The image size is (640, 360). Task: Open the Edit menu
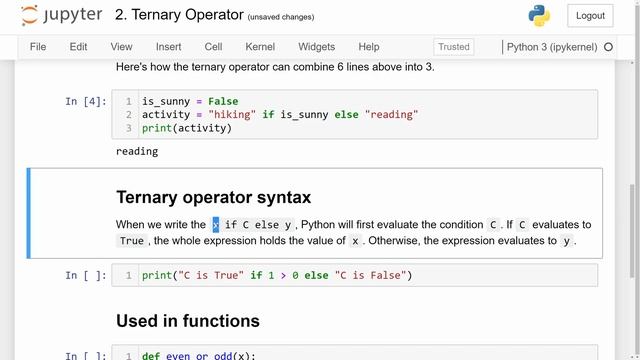tap(78, 47)
